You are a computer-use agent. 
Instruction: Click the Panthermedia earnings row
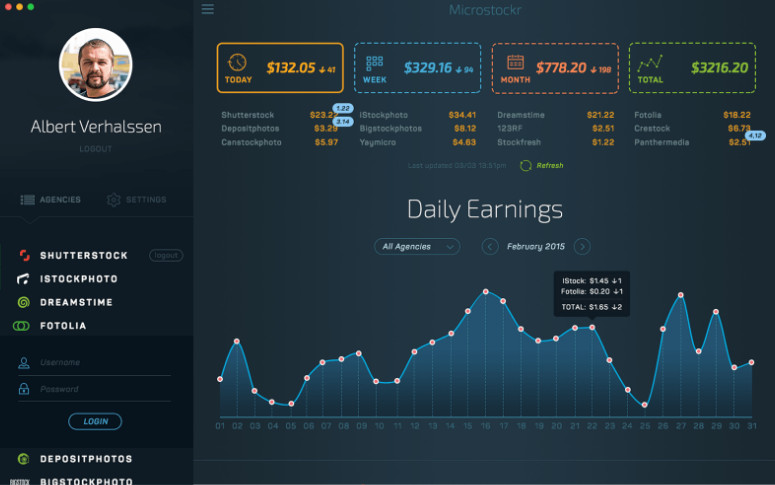click(692, 142)
